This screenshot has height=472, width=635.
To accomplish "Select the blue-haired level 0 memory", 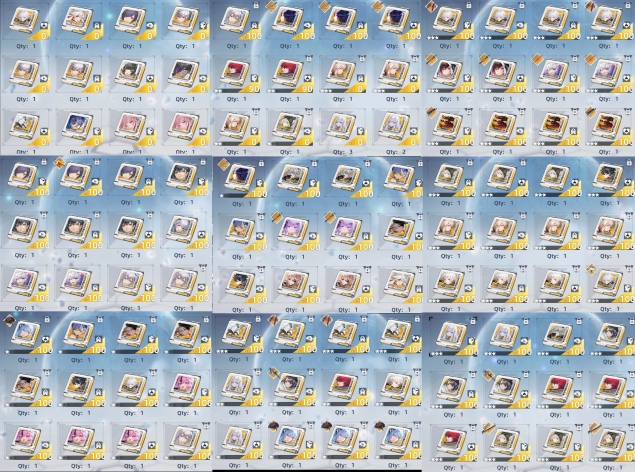I will click(78, 127).
